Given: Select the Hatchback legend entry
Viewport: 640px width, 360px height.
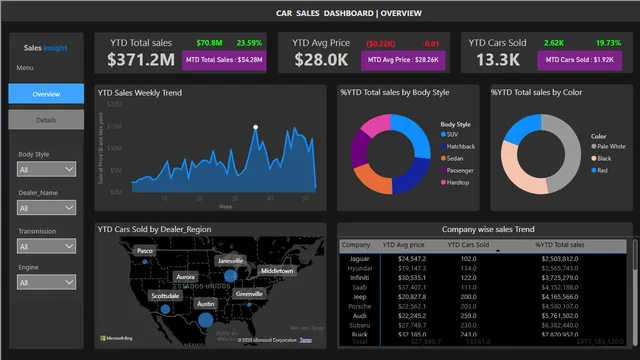Looking at the screenshot, I should coord(458,146).
